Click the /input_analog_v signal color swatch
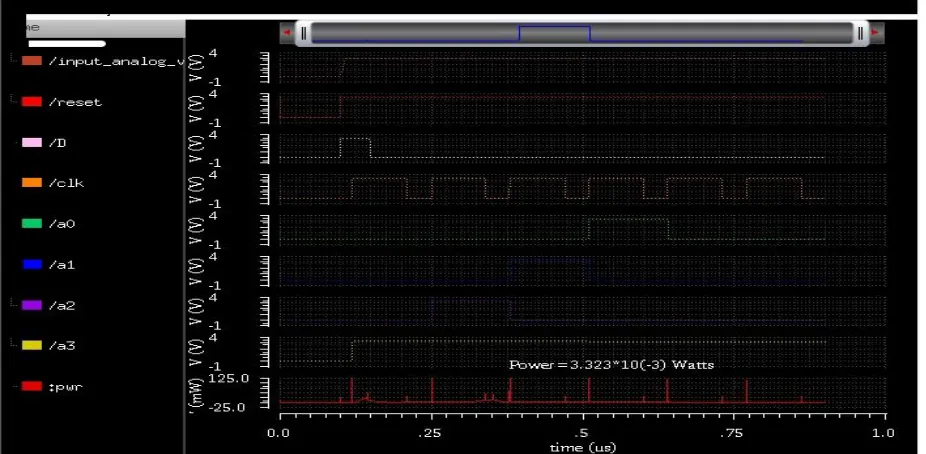Image resolution: width=926 pixels, height=454 pixels. [31, 61]
